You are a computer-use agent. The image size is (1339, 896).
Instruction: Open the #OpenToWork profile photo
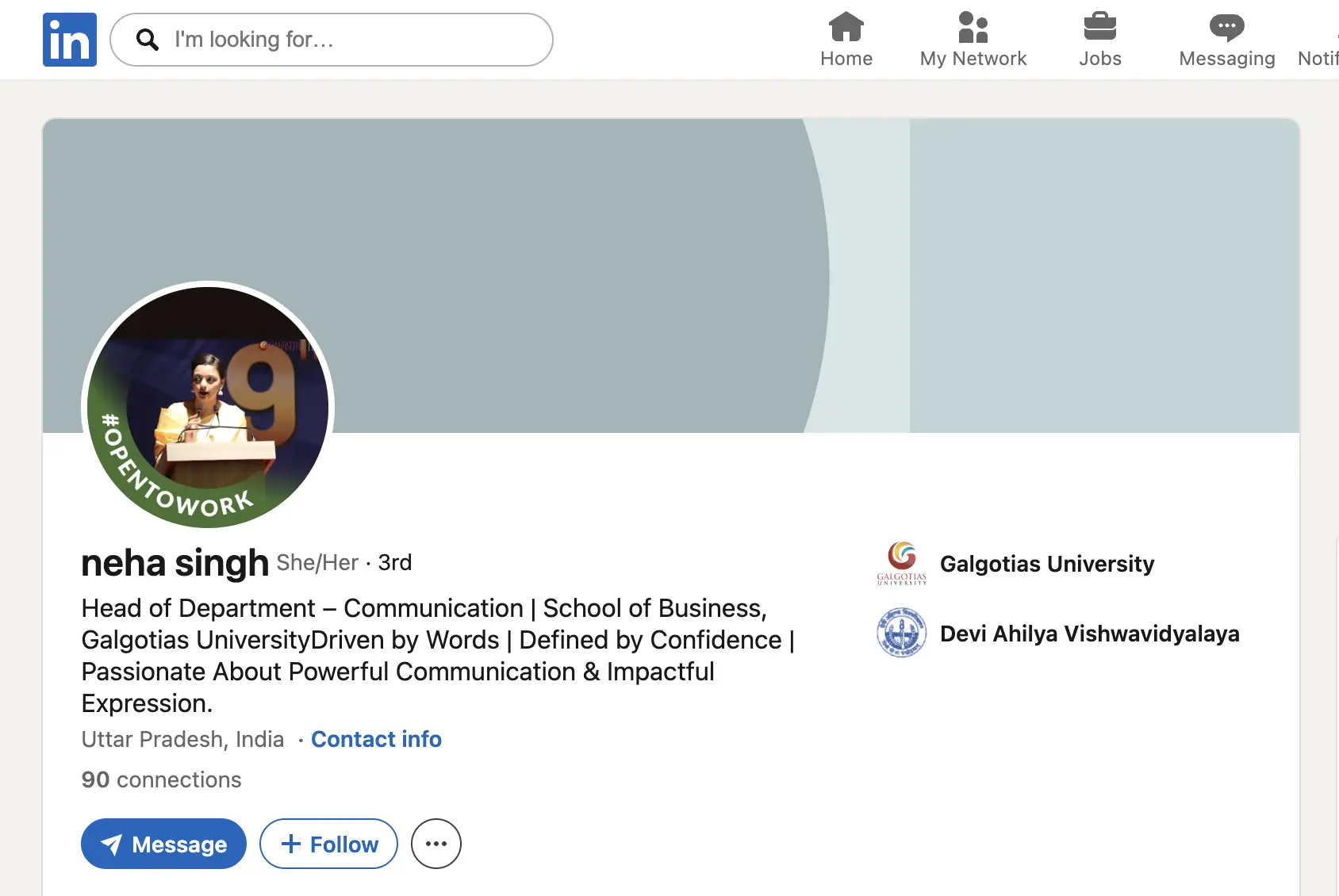pyautogui.click(x=209, y=407)
